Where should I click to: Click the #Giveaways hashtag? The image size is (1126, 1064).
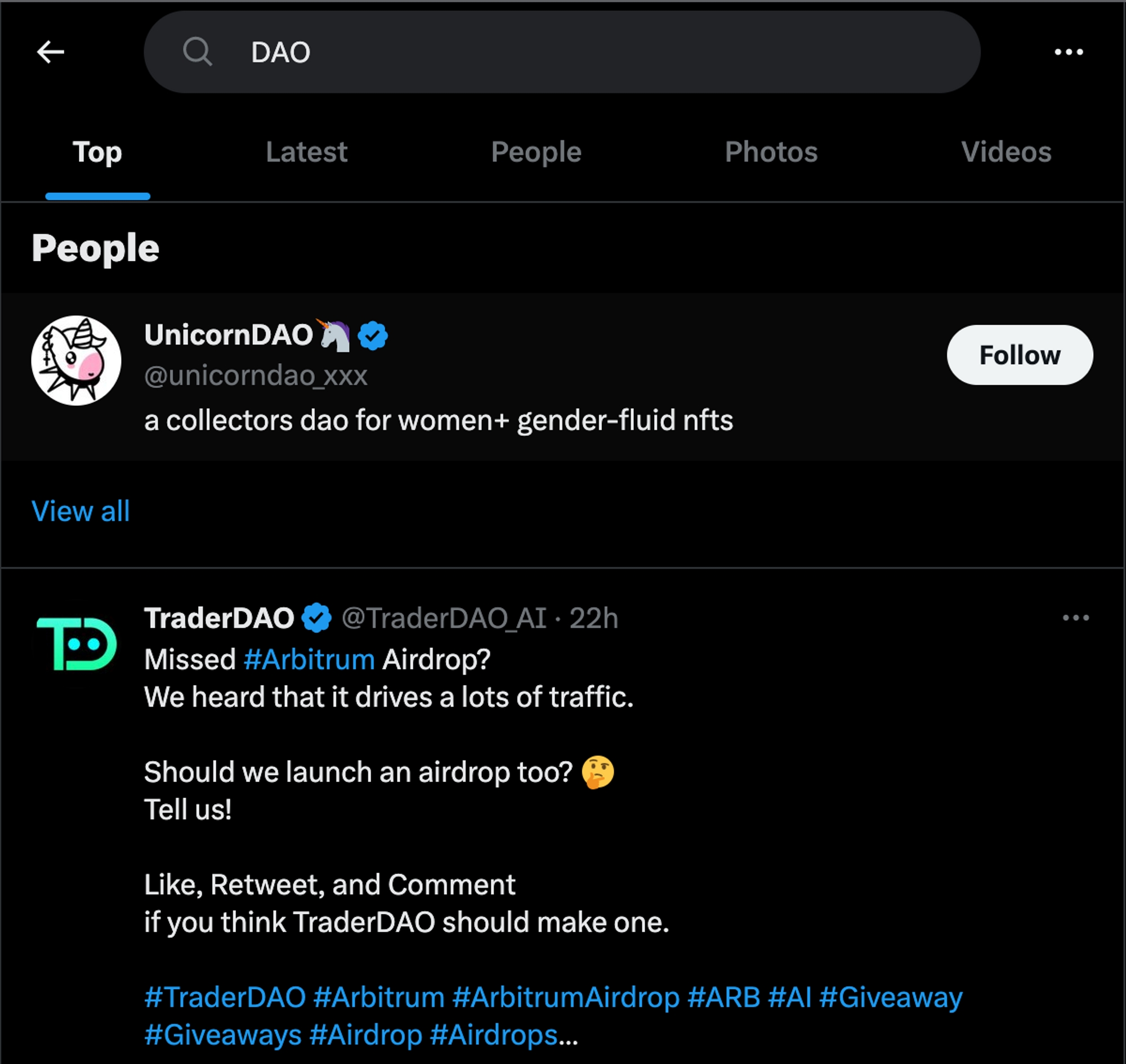point(223,1035)
